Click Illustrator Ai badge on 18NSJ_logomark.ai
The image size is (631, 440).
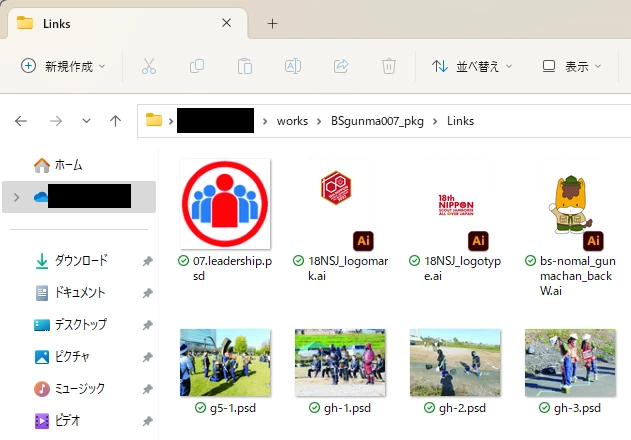(363, 241)
